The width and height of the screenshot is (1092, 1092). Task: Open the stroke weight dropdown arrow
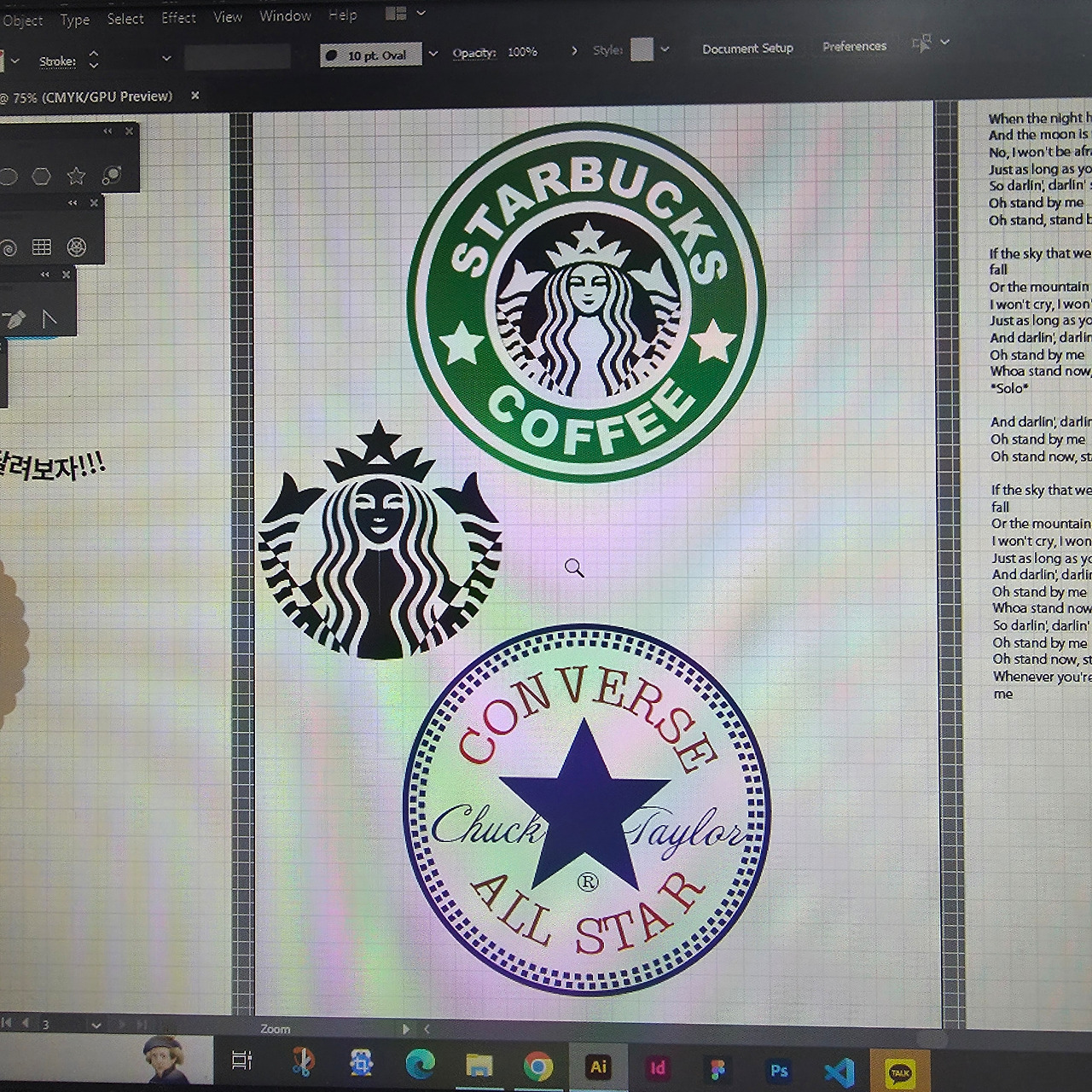coord(166,59)
